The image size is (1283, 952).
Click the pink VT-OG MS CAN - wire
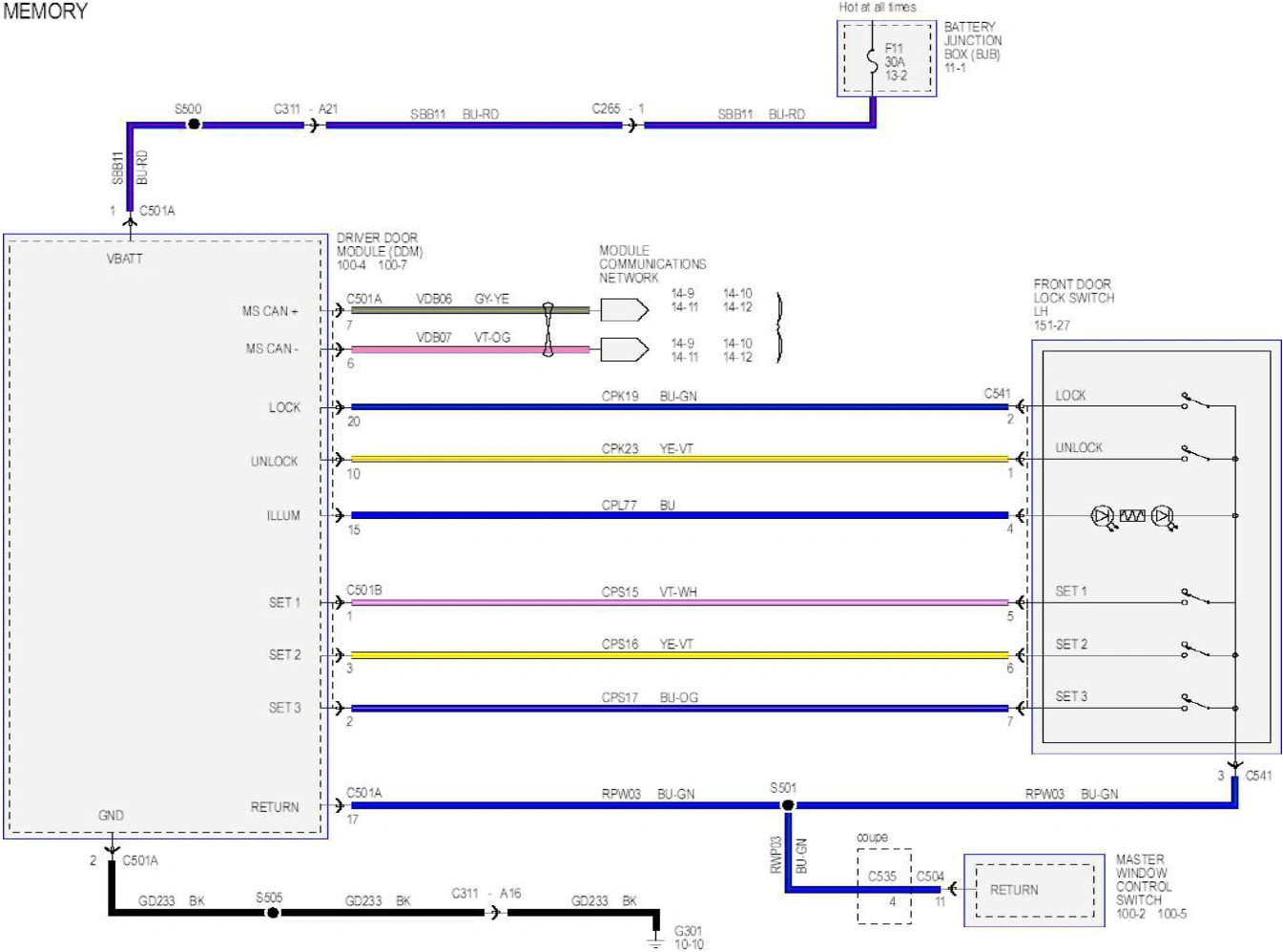tap(470, 349)
